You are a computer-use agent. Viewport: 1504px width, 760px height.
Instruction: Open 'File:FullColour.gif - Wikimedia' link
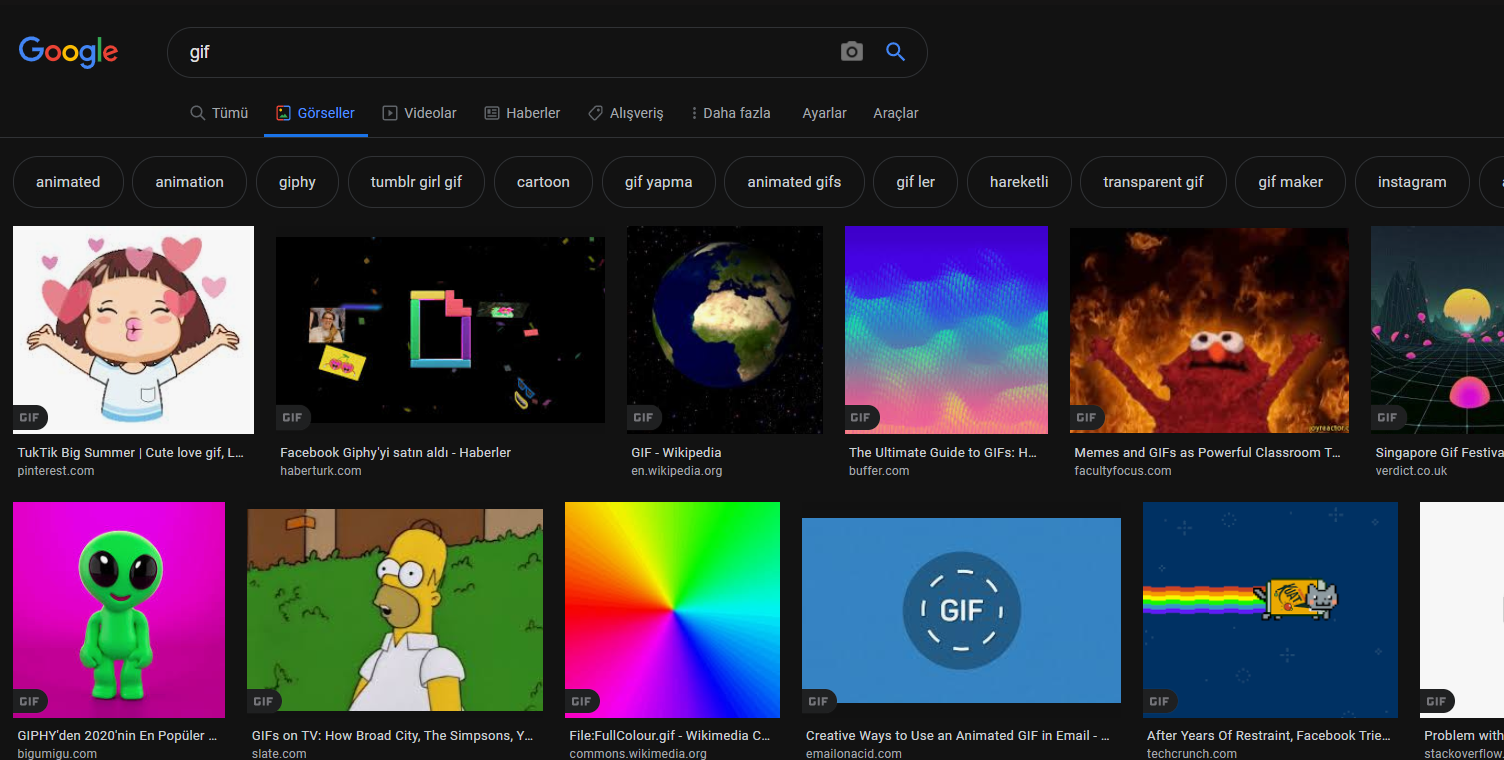coord(670,736)
